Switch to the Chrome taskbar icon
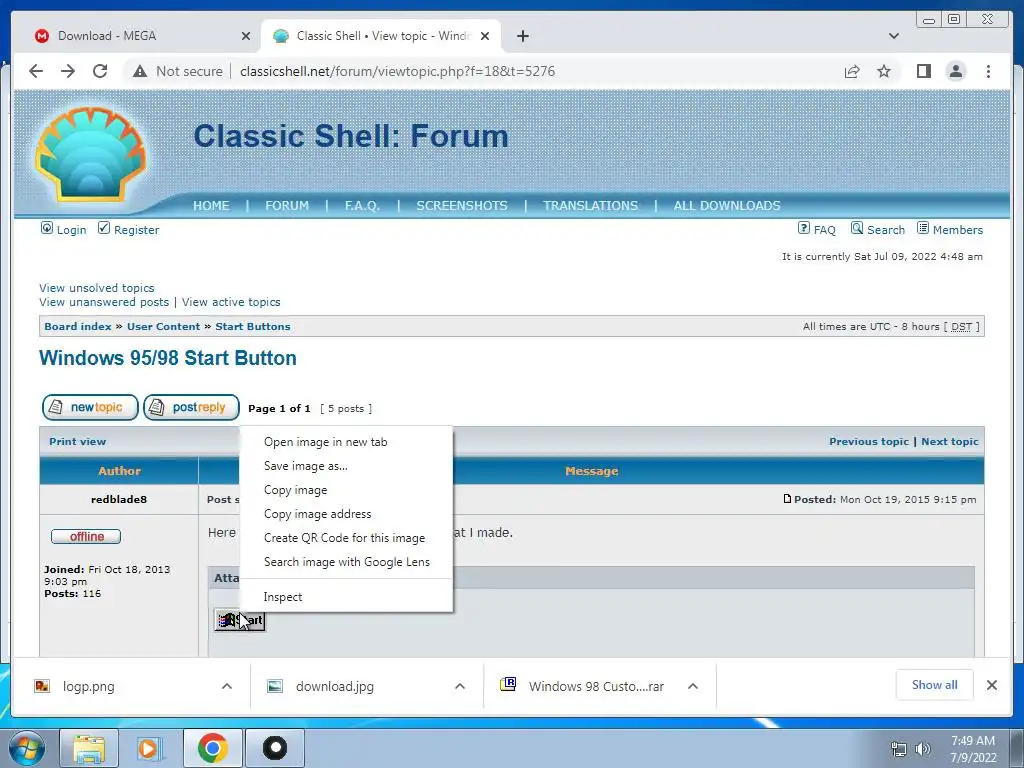This screenshot has height=768, width=1024. click(212, 748)
